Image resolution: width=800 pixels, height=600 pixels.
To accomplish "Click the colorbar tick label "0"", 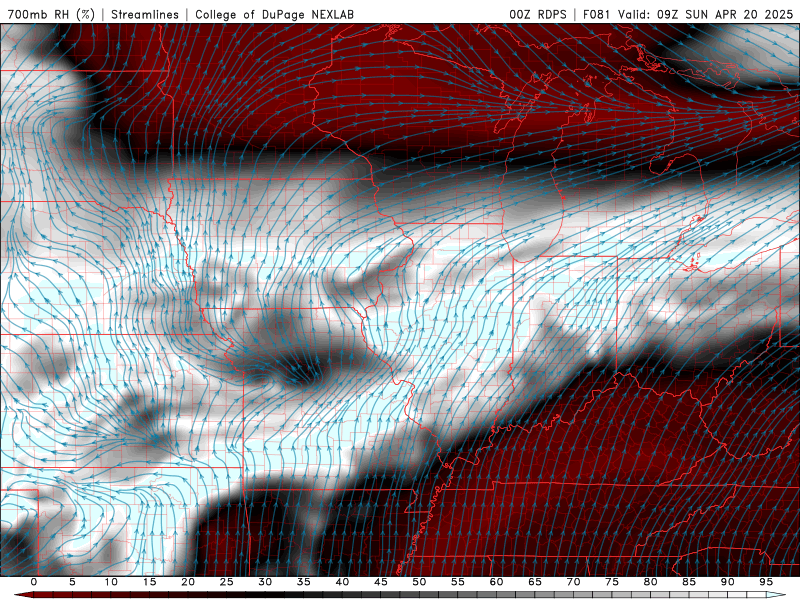I will tap(34, 582).
